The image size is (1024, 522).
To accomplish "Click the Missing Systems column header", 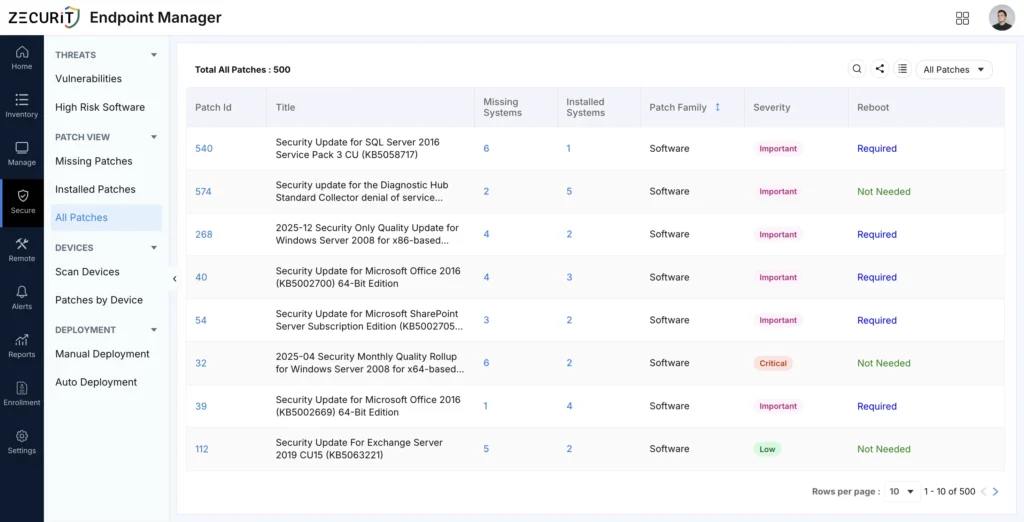I will click(502, 107).
